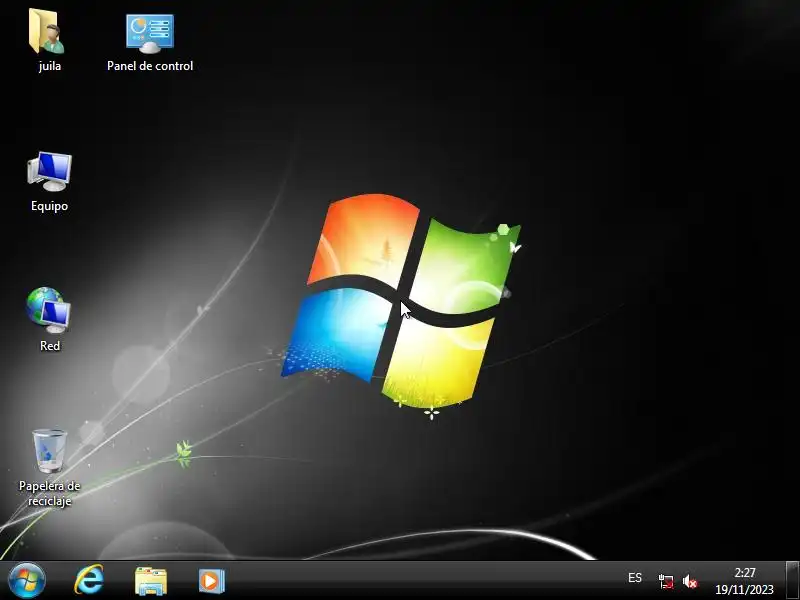This screenshot has width=800, height=600.
Task: Open the clock showing 2:27
Action: pos(745,572)
